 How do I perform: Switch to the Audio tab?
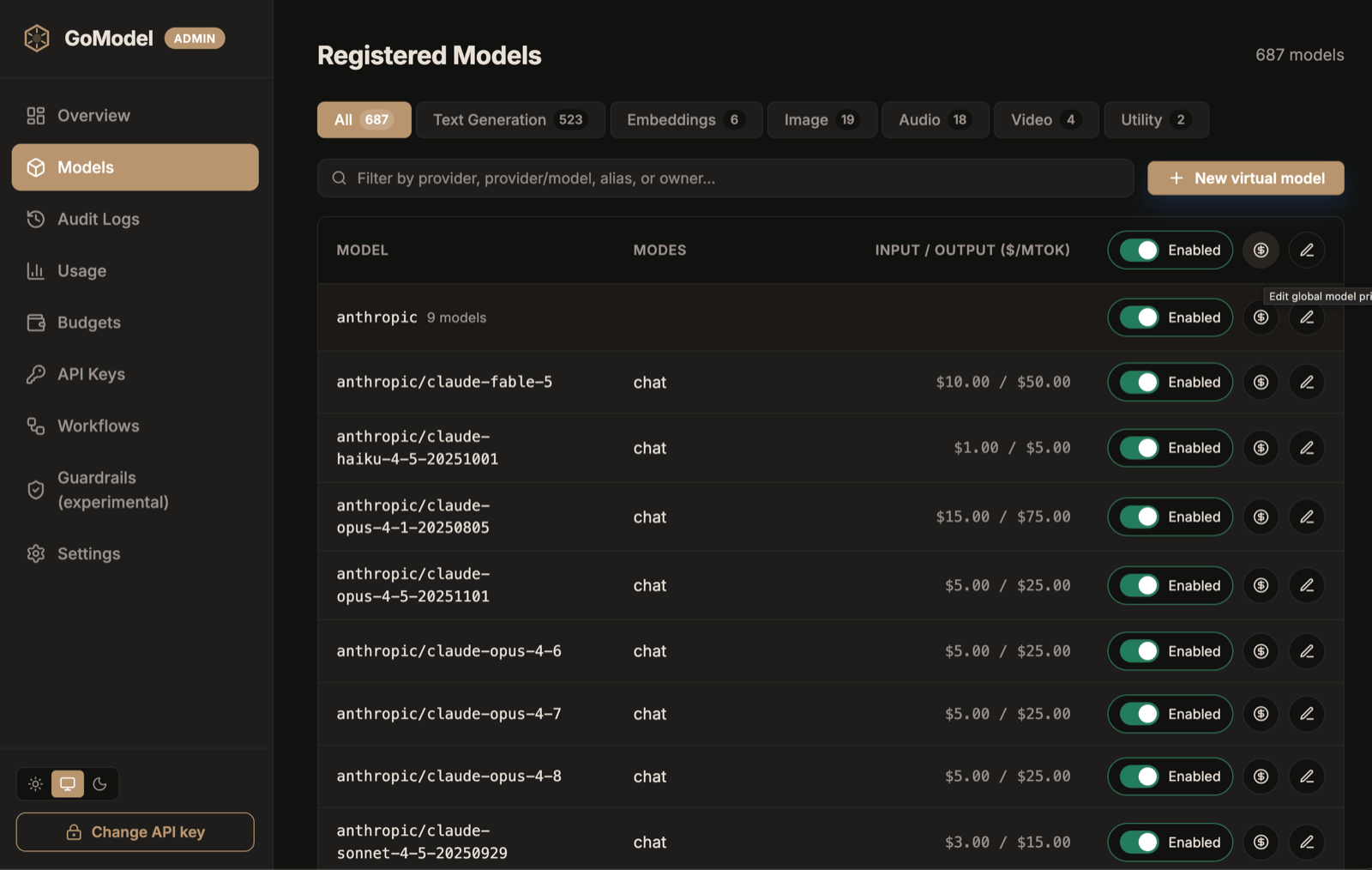935,120
